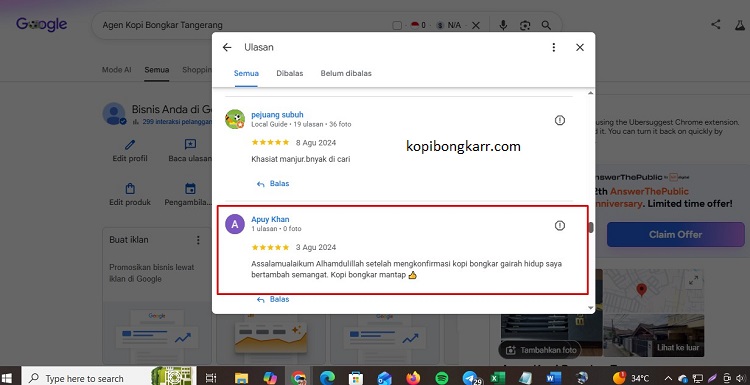Screen dimensions: 750x385
Task: Open Microsoft Edge from taskbar
Action: click(327, 378)
